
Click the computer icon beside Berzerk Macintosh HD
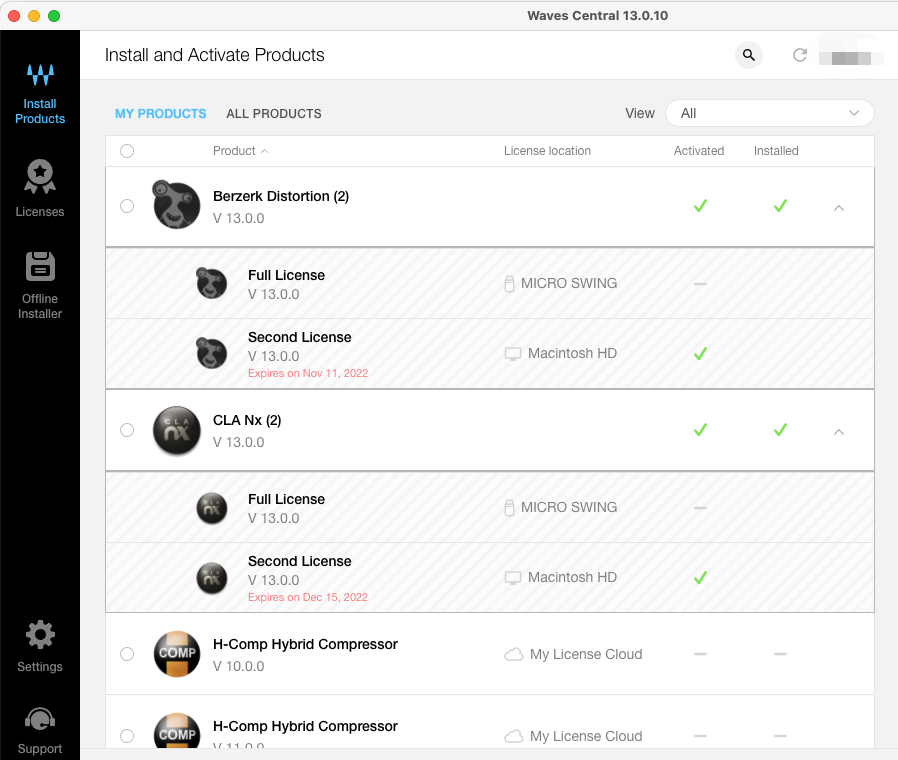tap(513, 353)
